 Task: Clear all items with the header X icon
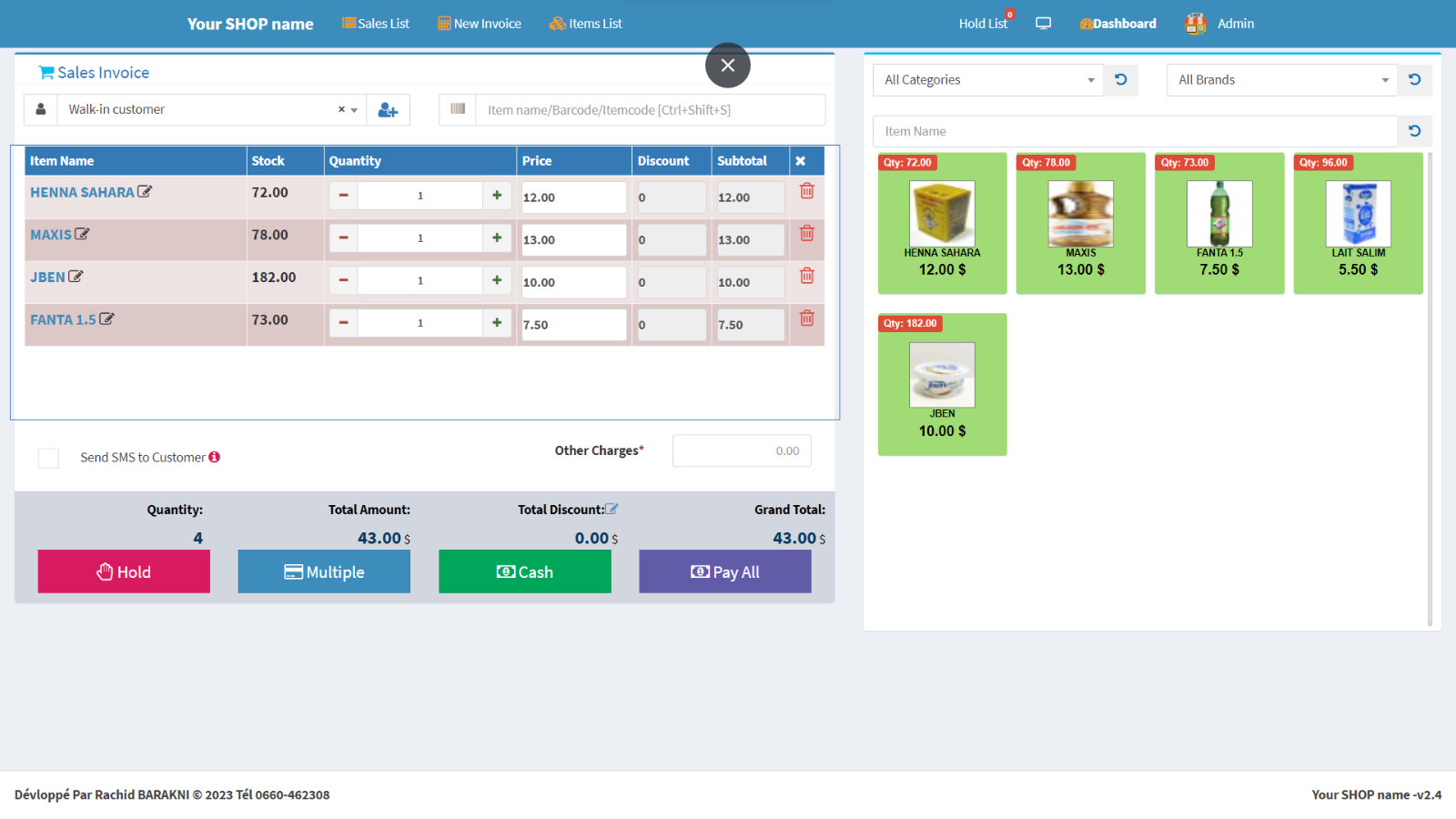pyautogui.click(x=800, y=161)
